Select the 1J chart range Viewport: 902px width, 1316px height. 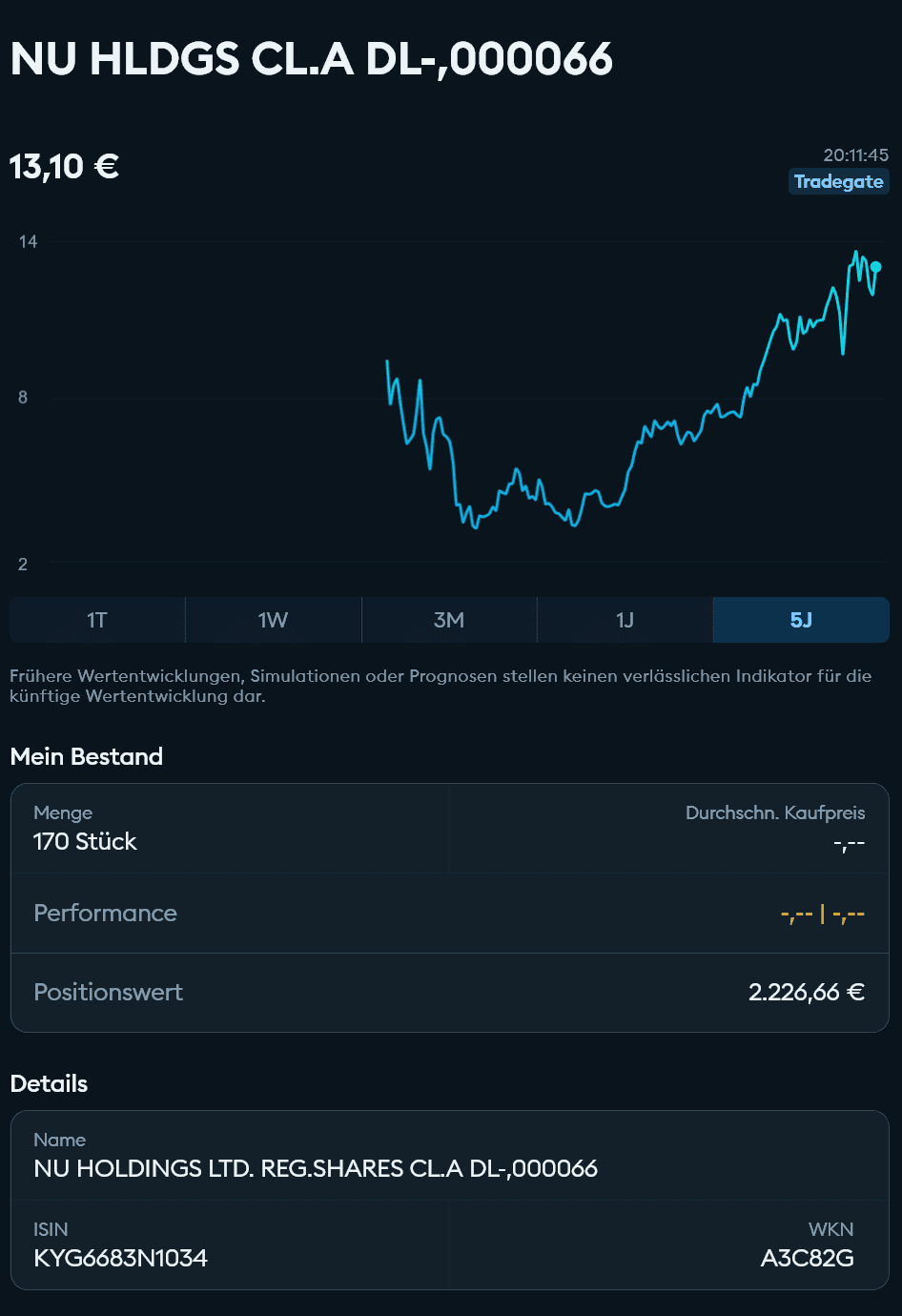(x=625, y=620)
